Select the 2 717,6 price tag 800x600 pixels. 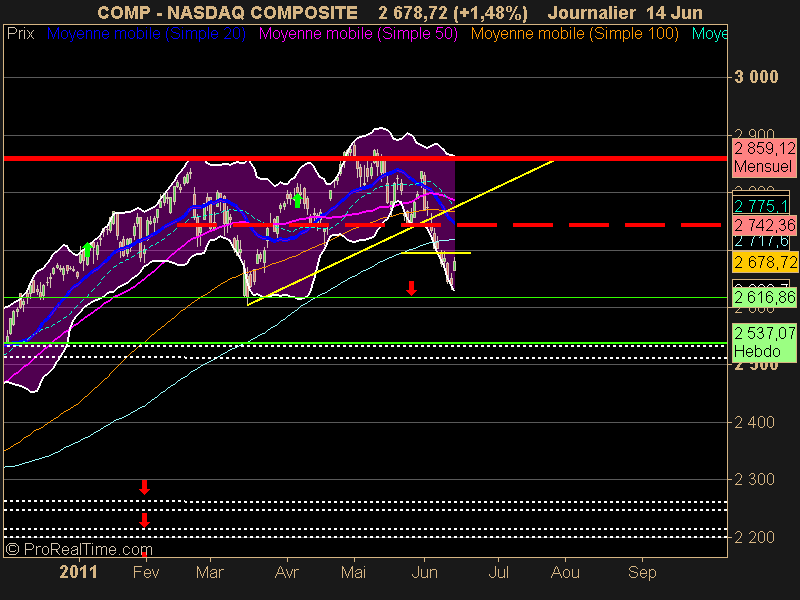point(761,241)
